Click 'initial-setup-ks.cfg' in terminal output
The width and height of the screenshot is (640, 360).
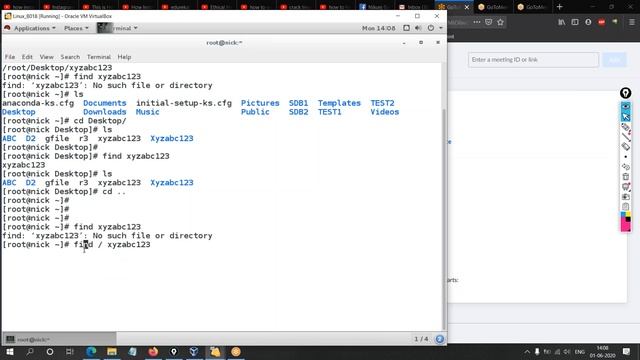[x=184, y=103]
